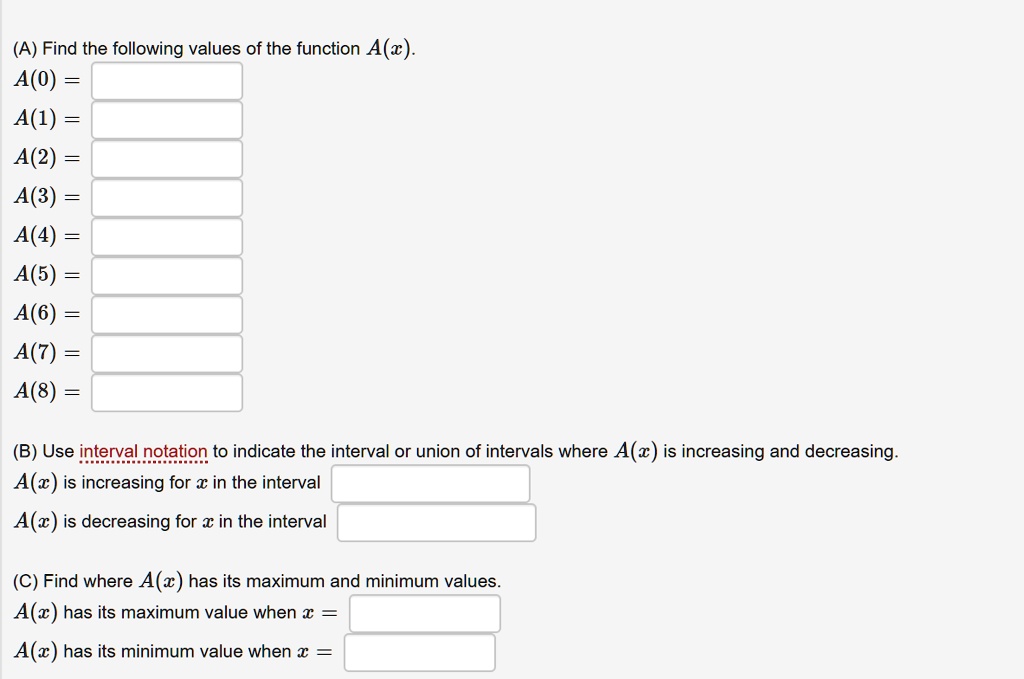Click the A(x) increasing statement label
Screen dimensions: 1024x679
166,483
